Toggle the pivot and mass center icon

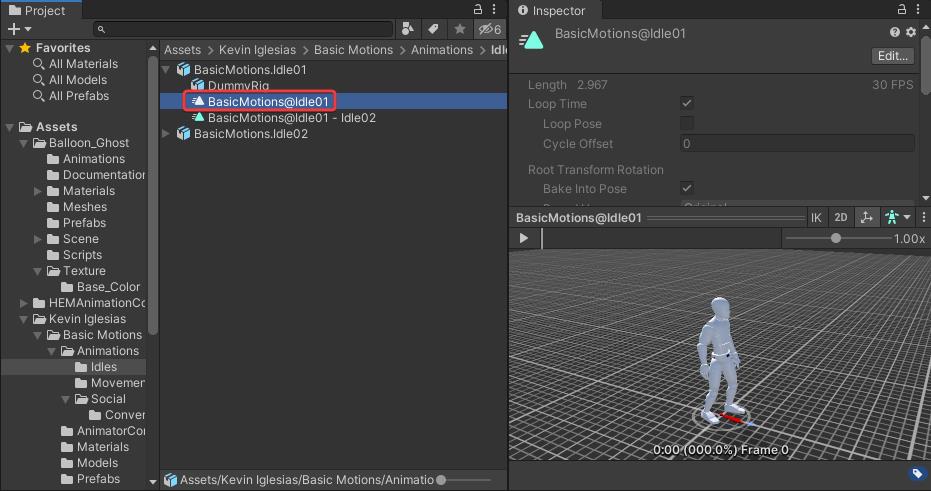point(865,217)
